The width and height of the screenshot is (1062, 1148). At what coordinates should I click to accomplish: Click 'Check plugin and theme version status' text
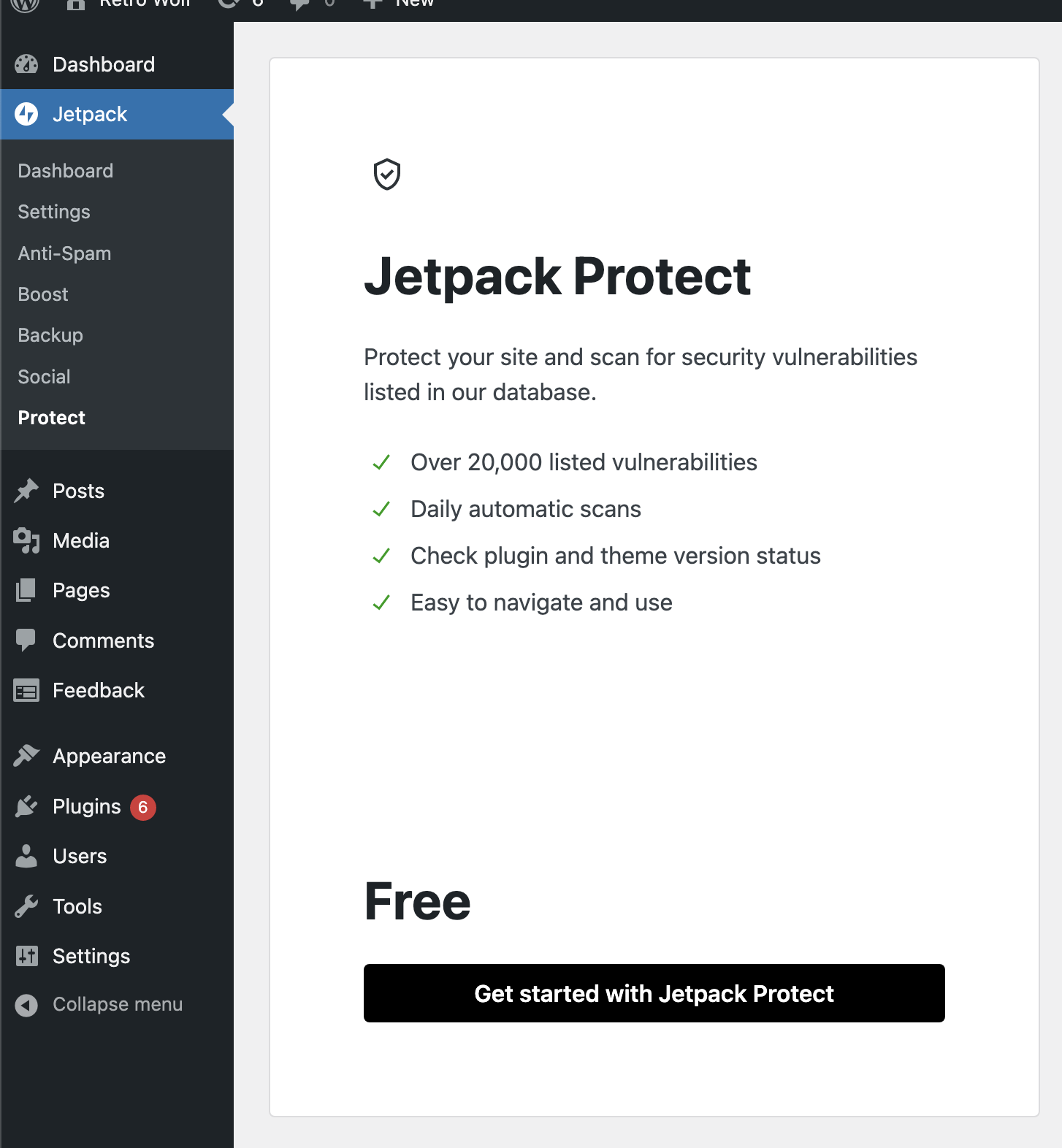pos(616,556)
